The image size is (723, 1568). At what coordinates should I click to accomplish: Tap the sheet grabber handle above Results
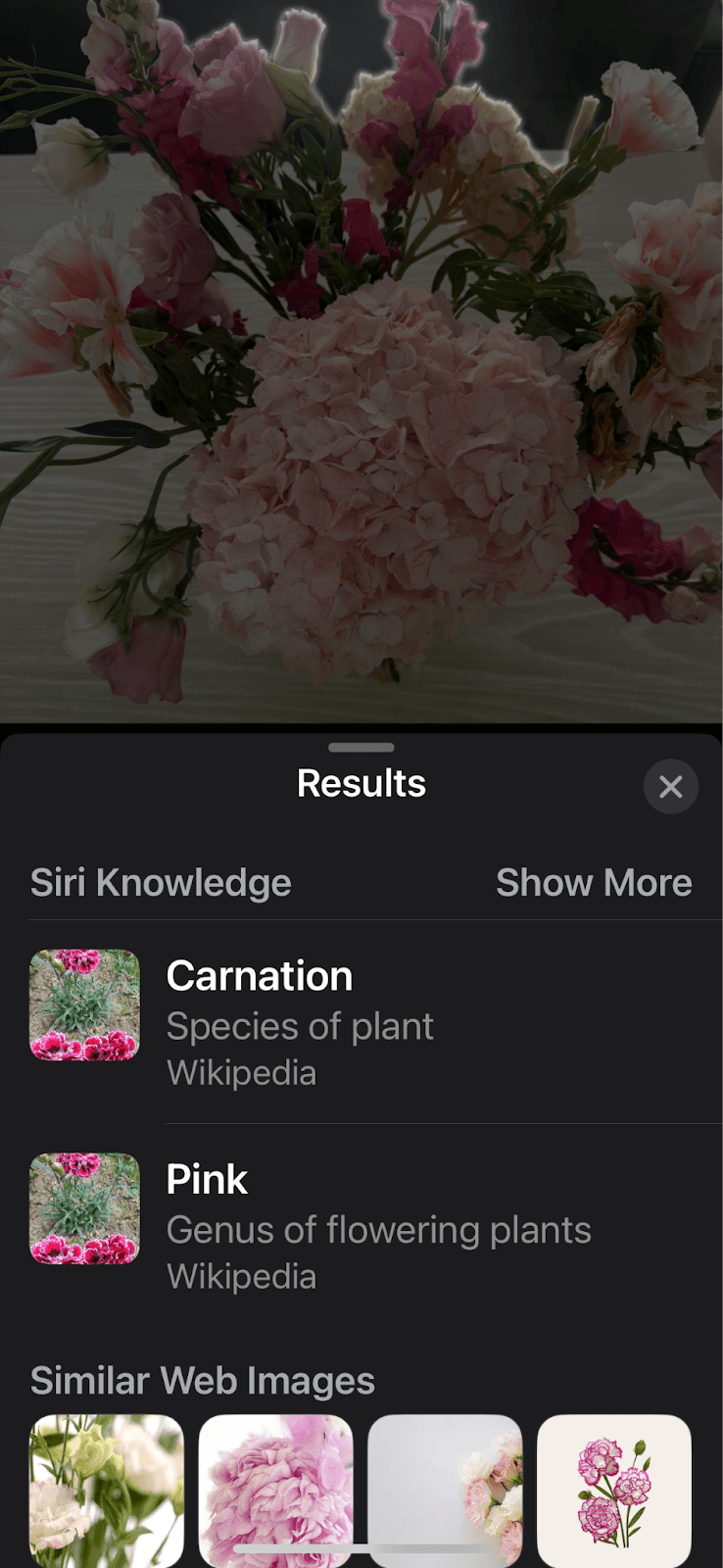coord(361,747)
